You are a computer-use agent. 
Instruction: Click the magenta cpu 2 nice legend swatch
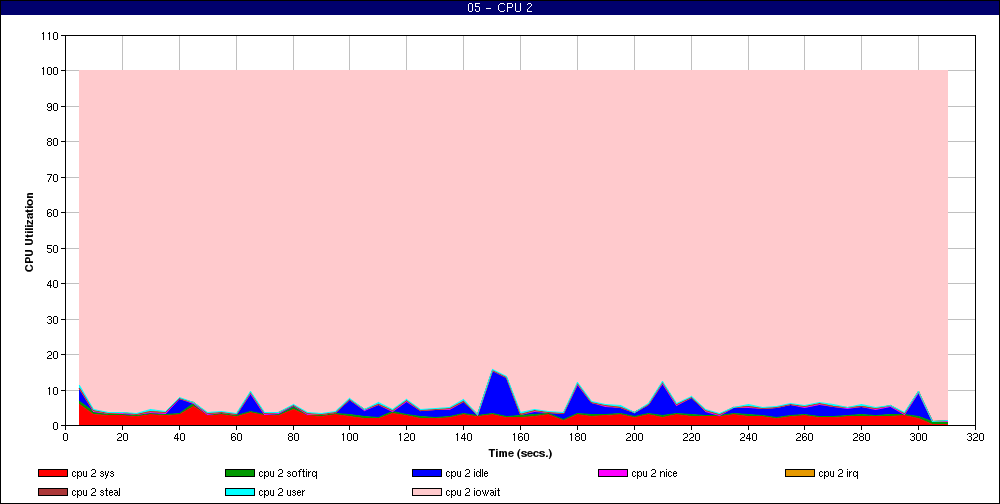613,473
